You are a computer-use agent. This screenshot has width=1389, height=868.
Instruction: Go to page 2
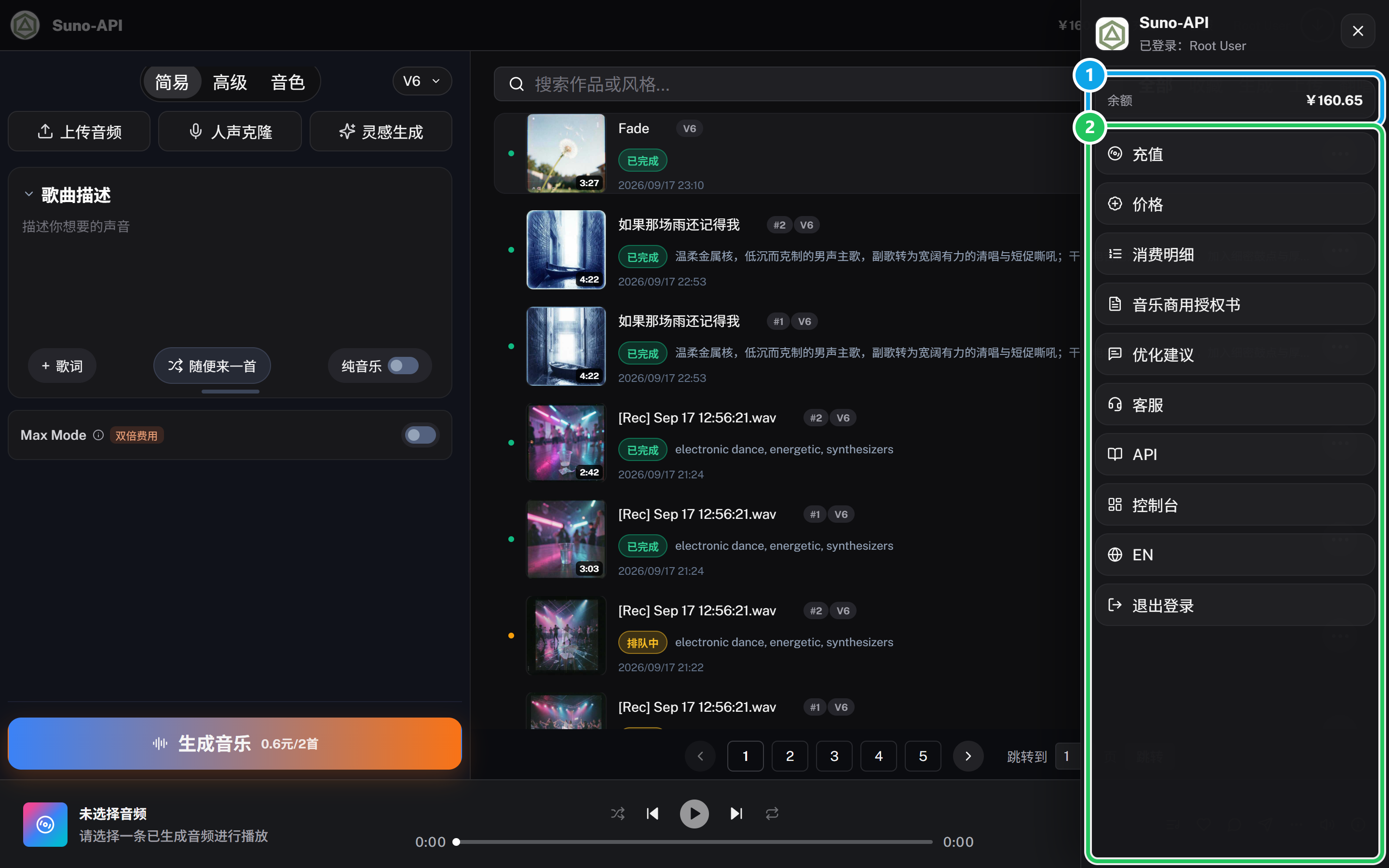[790, 756]
